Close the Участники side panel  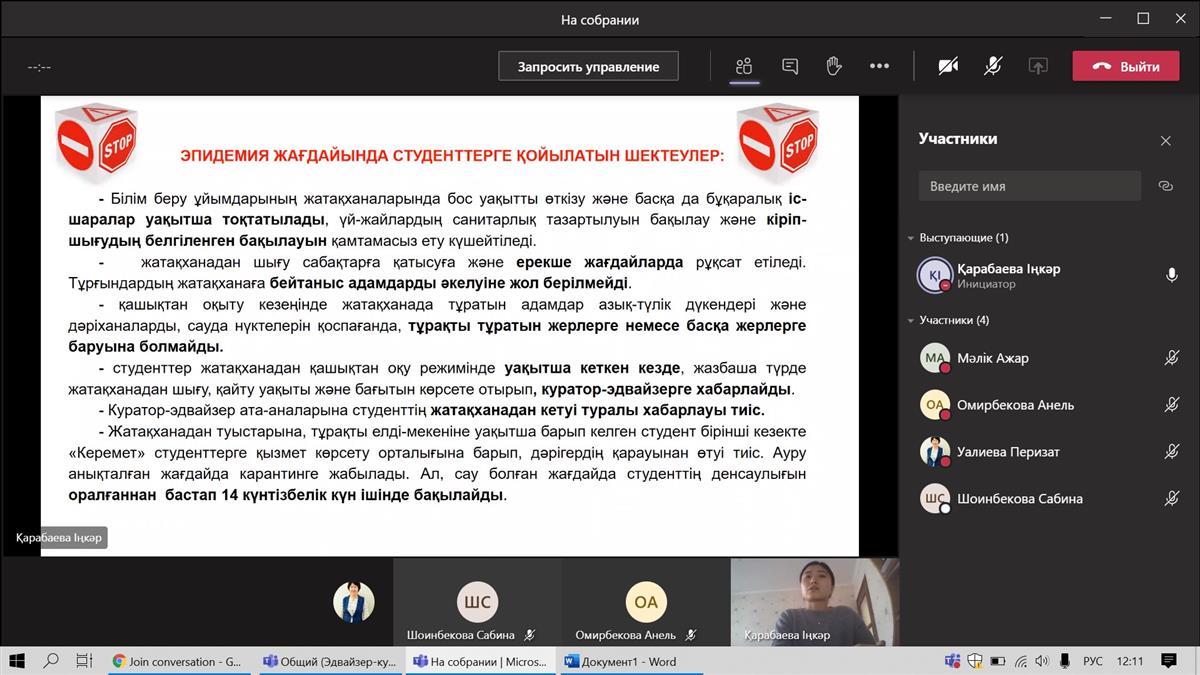(1165, 141)
